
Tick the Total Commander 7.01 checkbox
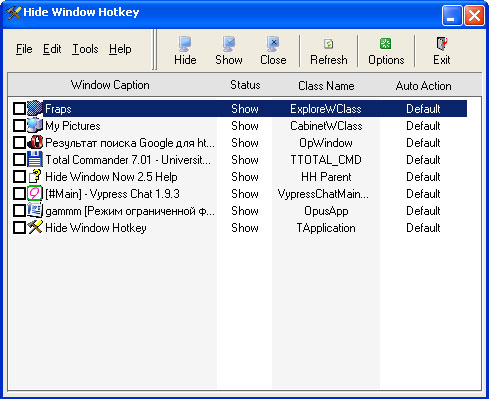[19, 160]
